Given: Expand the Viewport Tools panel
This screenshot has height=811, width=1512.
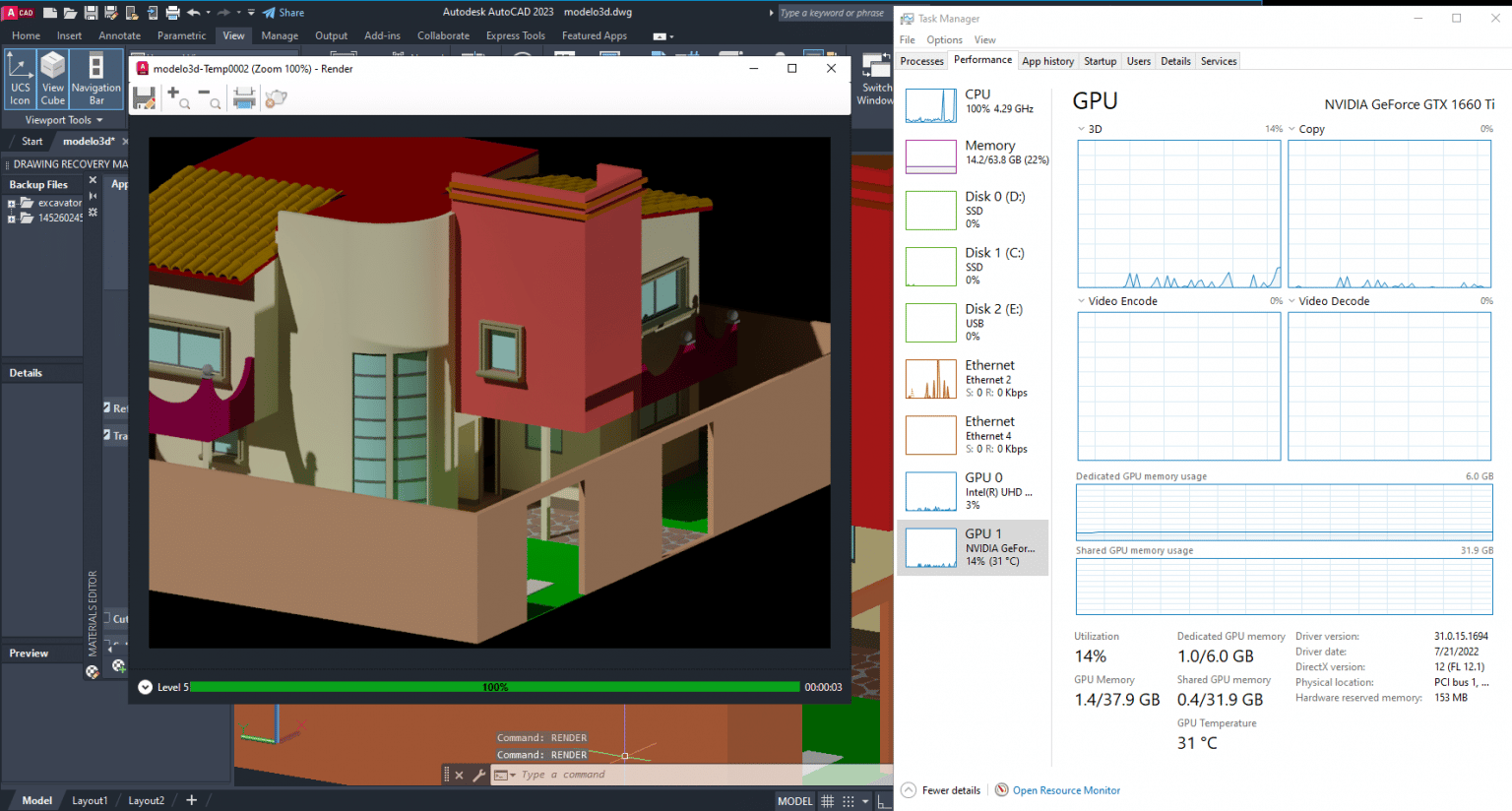Looking at the screenshot, I should tap(64, 120).
